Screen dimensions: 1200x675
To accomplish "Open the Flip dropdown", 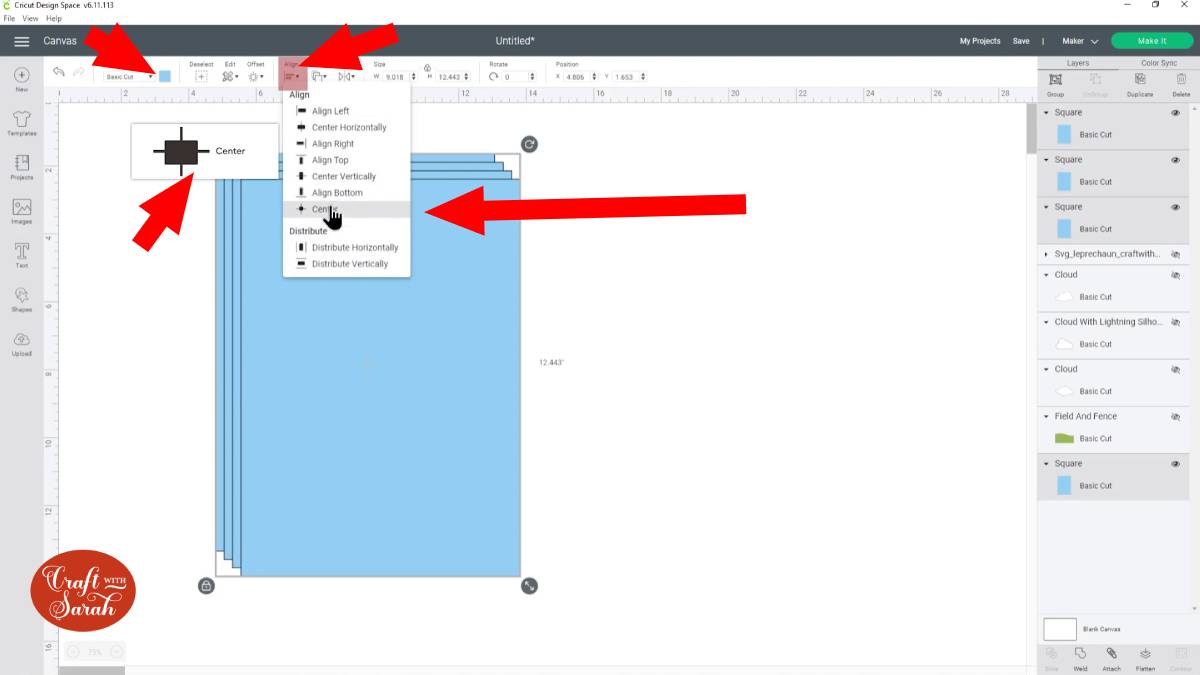I will pyautogui.click(x=346, y=76).
